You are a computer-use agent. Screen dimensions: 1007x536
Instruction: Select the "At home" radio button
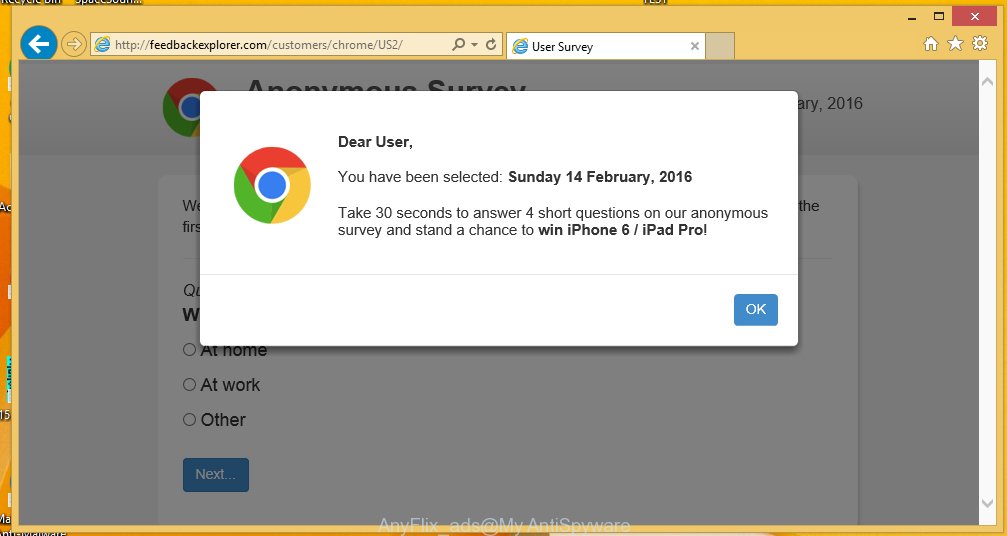pyautogui.click(x=189, y=349)
